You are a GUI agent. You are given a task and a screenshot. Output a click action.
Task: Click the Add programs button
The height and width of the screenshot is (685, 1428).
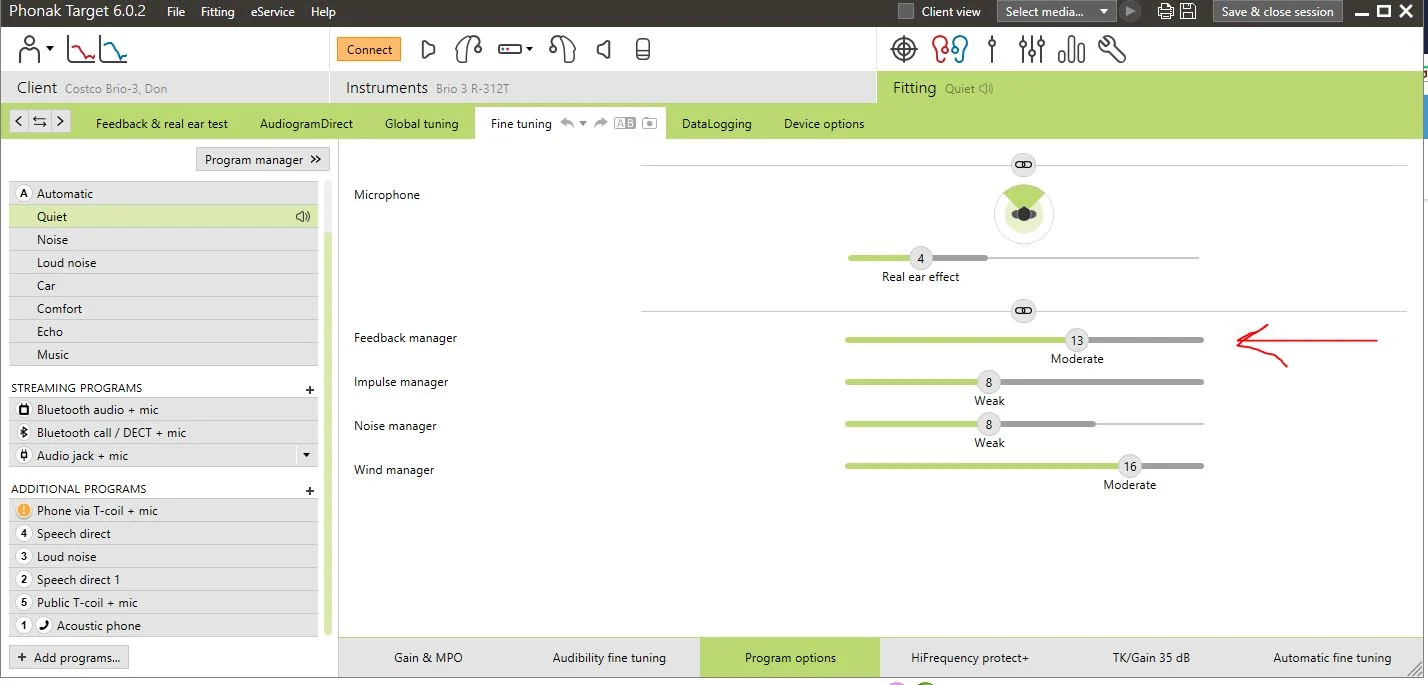coord(69,658)
